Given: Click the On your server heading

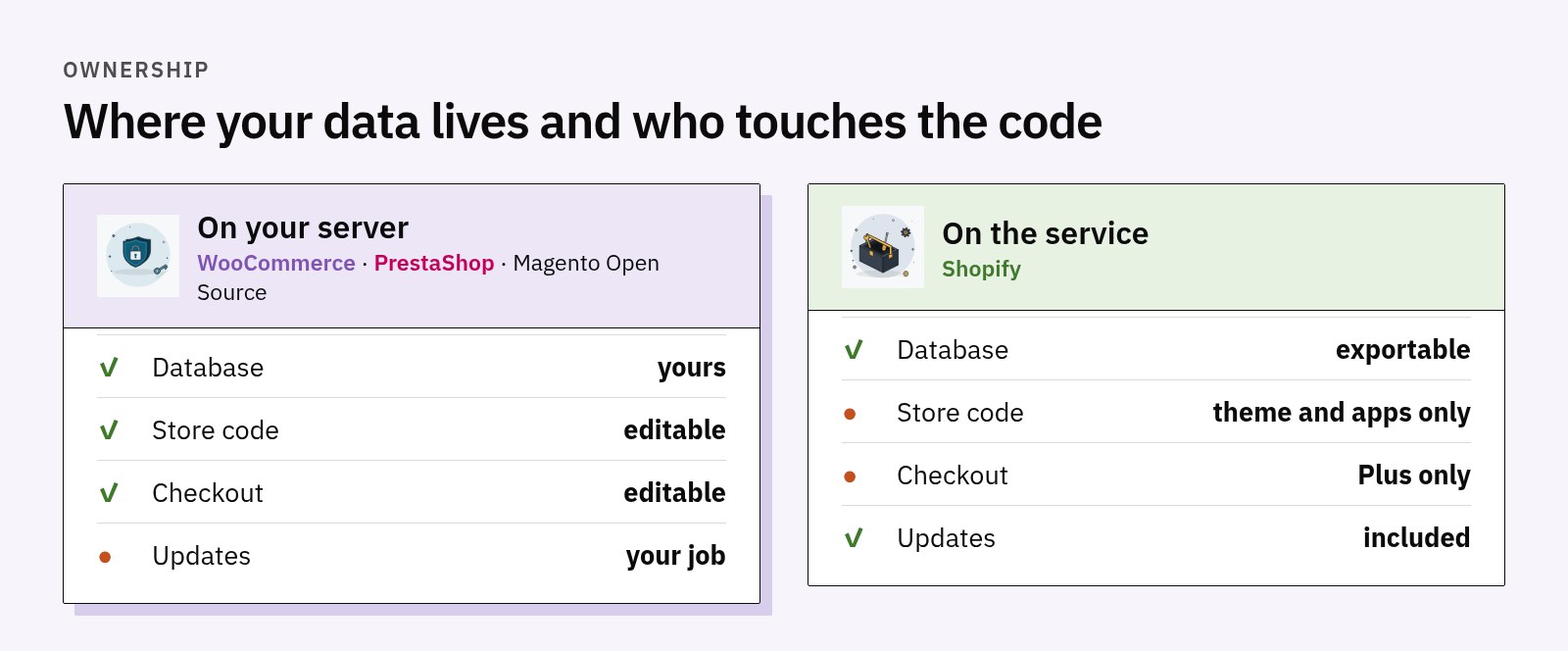Looking at the screenshot, I should pyautogui.click(x=303, y=228).
